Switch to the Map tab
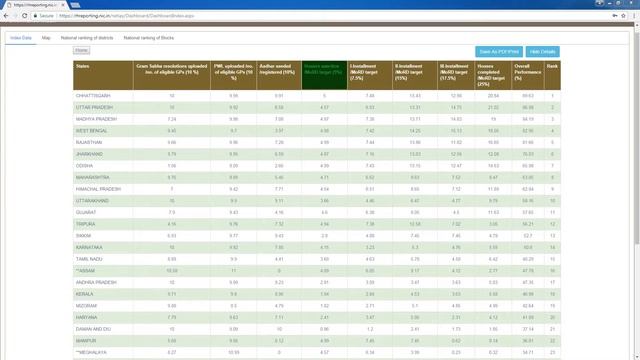 (x=46, y=38)
